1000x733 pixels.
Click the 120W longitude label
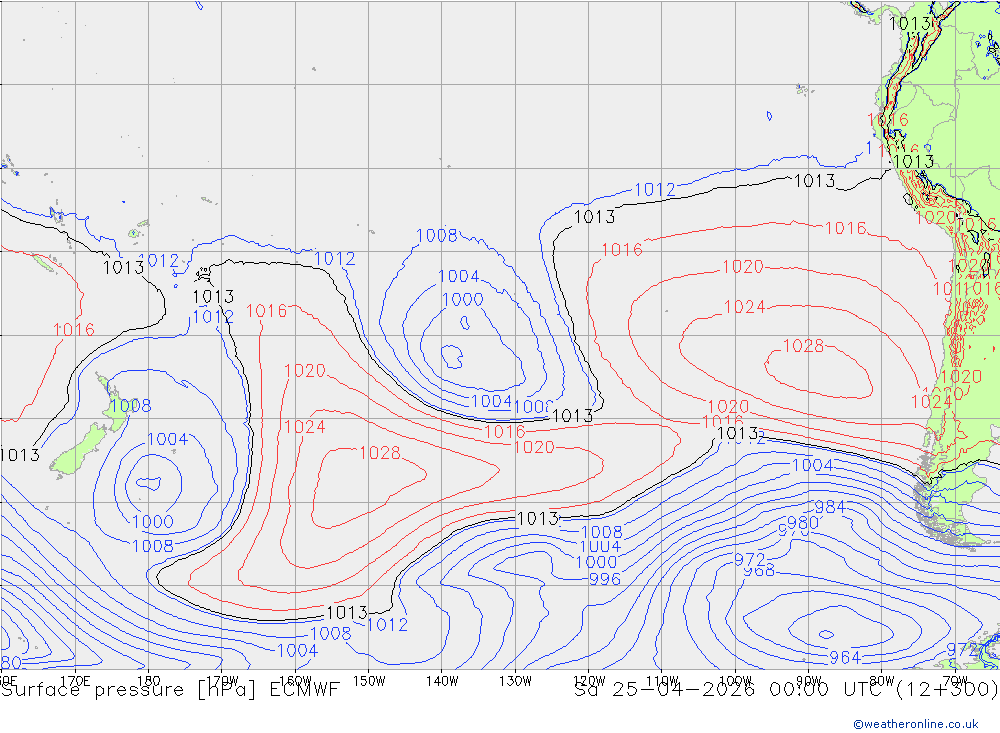[589, 681]
